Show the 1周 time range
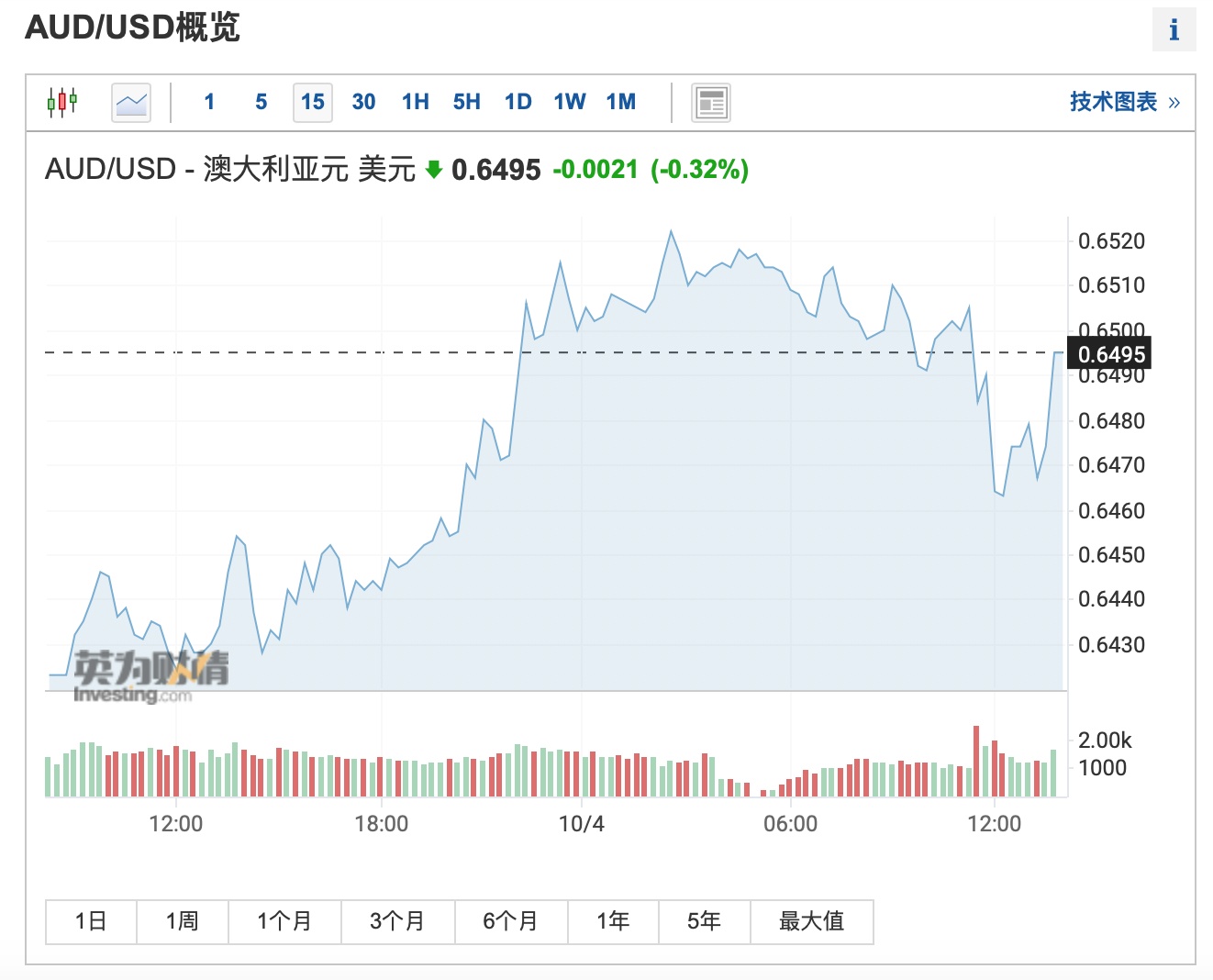The image size is (1213, 980). (x=182, y=921)
